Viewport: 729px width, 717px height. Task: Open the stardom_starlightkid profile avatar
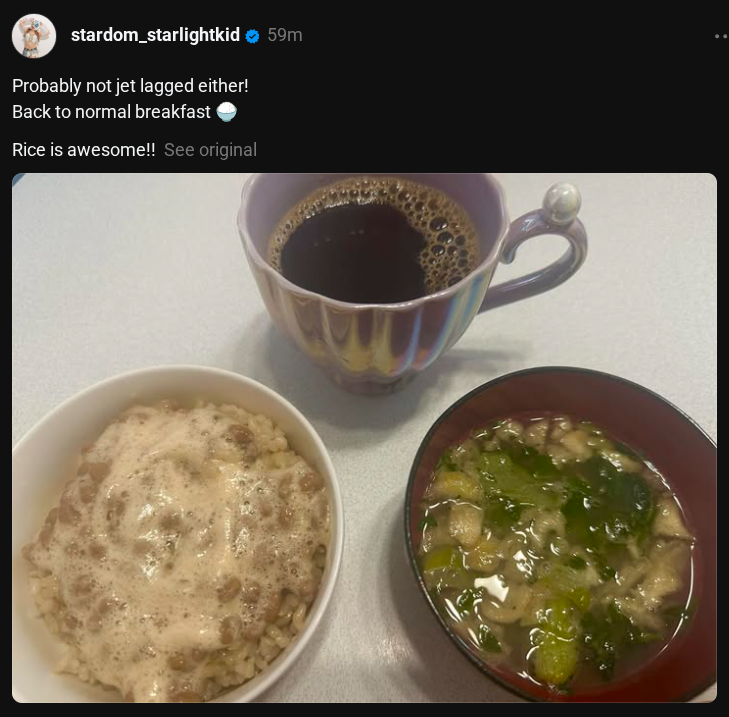pos(34,36)
